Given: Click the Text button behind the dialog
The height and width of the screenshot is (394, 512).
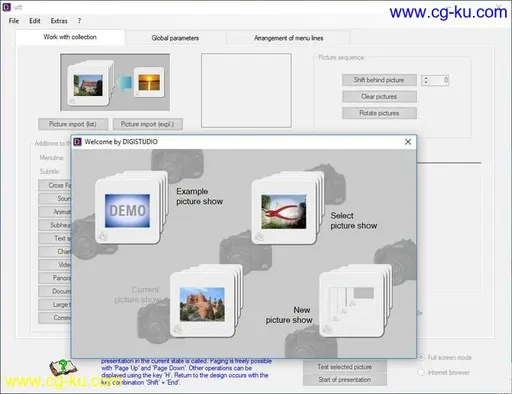Looking at the screenshot, I should coord(55,238).
